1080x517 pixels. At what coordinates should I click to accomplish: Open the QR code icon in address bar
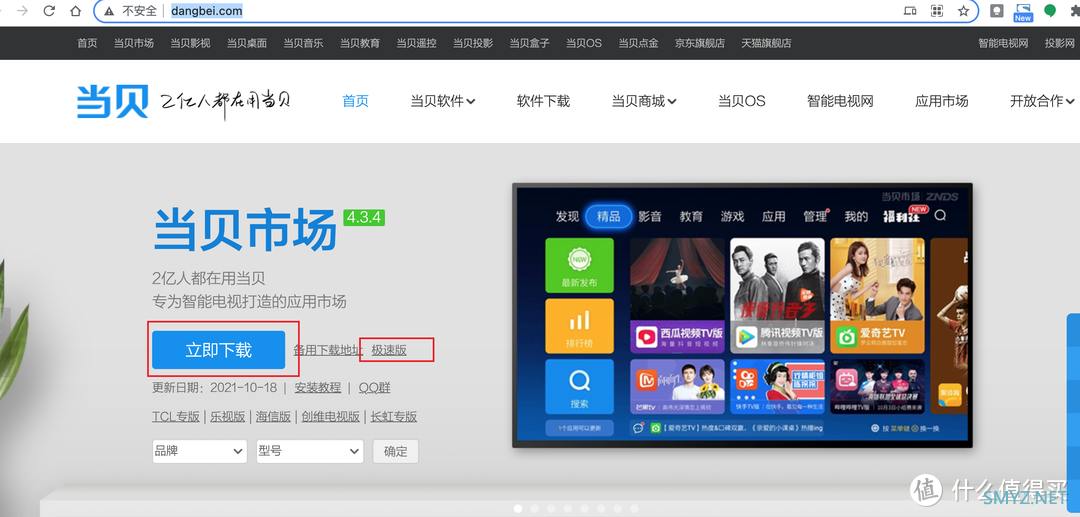[x=937, y=11]
